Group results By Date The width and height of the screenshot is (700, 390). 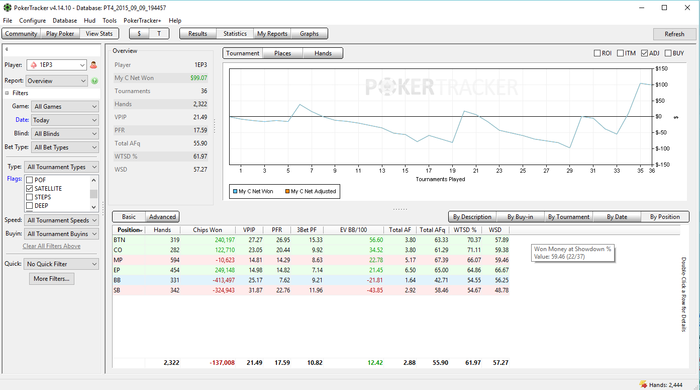(x=617, y=217)
